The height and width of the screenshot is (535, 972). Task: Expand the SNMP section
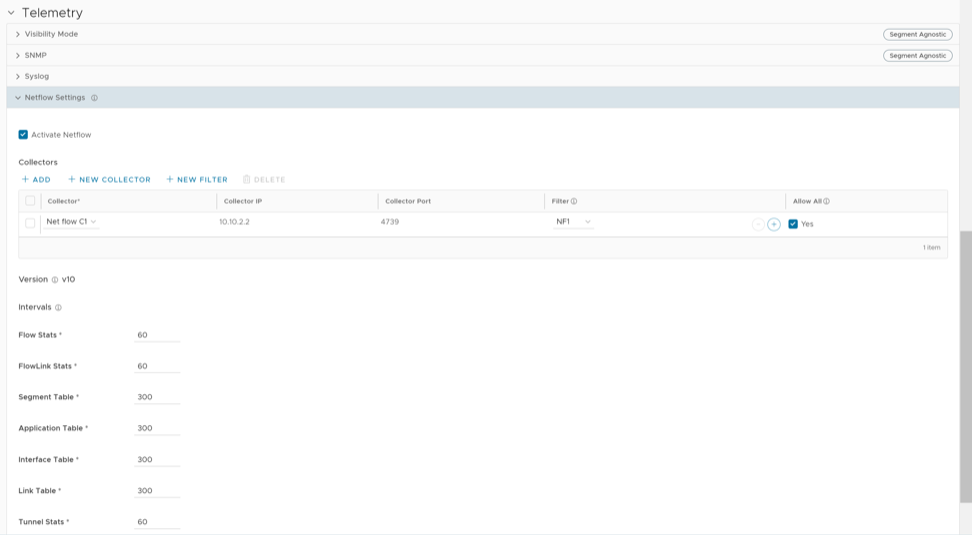18,55
